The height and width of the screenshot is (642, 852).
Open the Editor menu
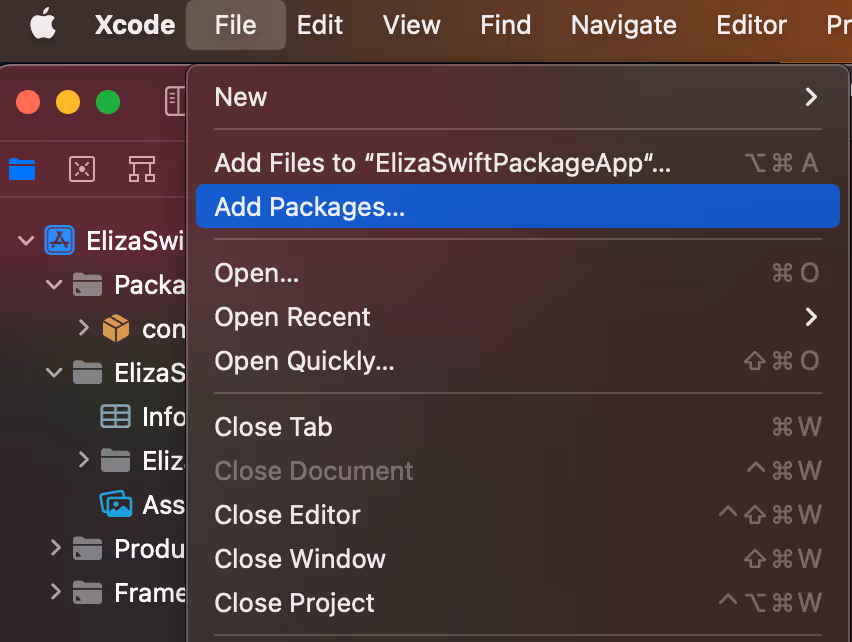tap(751, 26)
